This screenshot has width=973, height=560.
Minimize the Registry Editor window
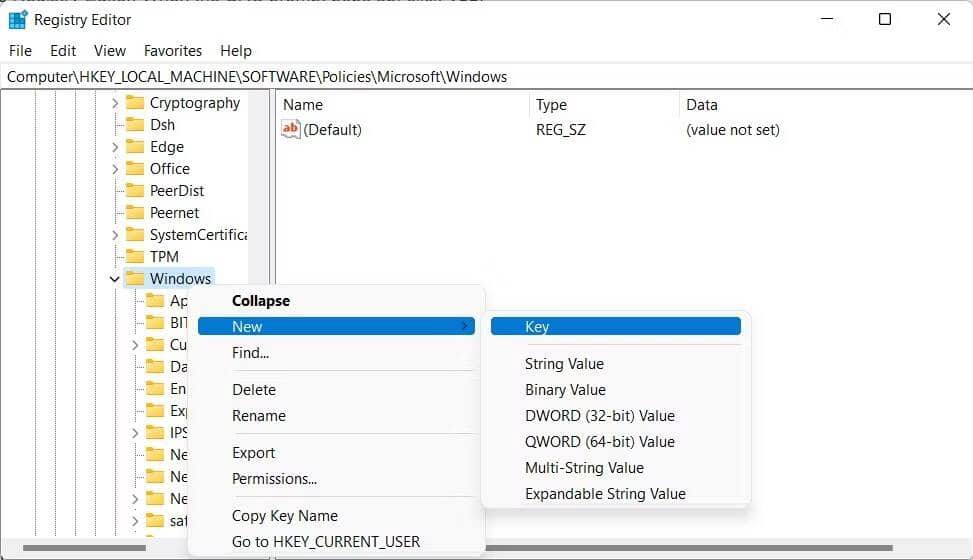pyautogui.click(x=827, y=19)
